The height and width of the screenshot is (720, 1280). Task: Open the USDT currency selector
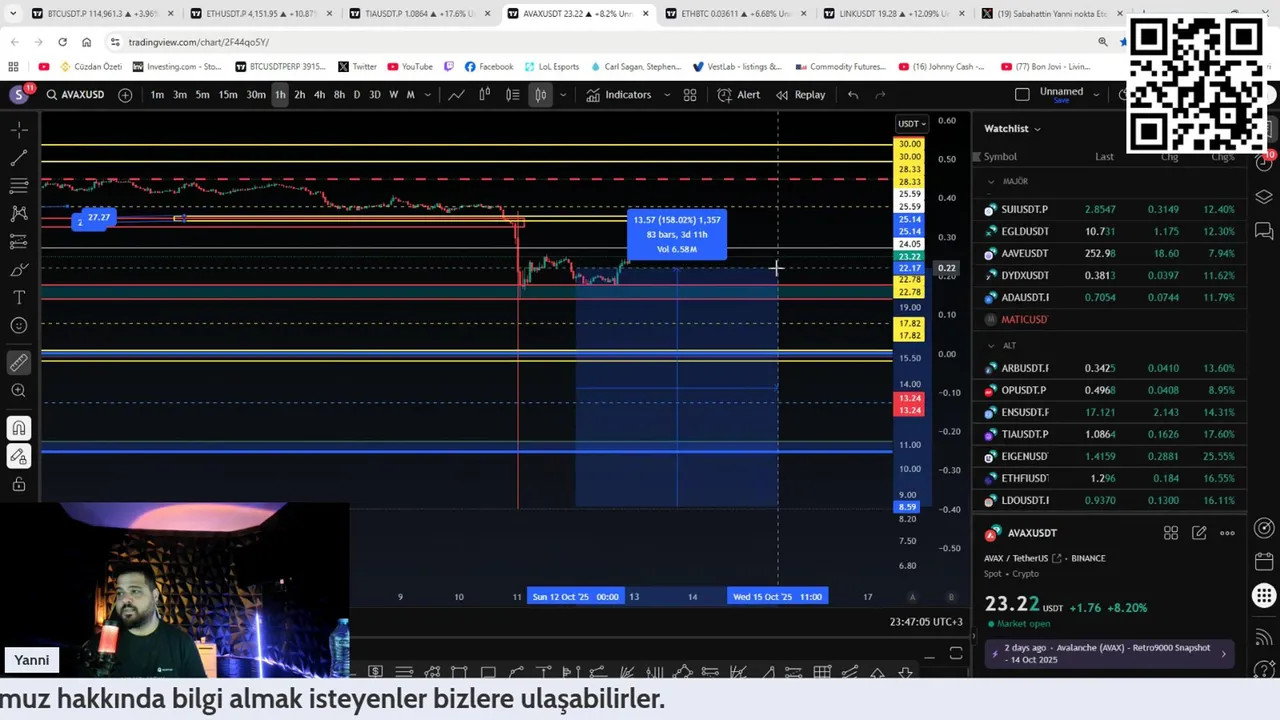pyautogui.click(x=912, y=124)
